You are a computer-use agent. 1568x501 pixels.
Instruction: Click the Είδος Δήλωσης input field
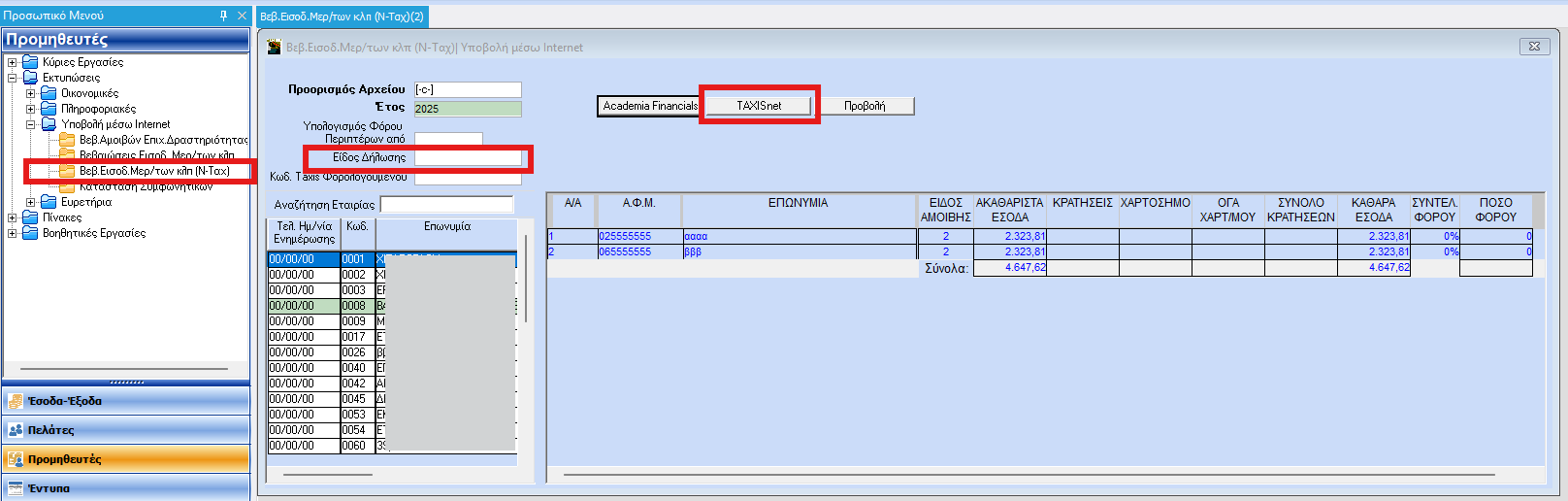point(468,157)
